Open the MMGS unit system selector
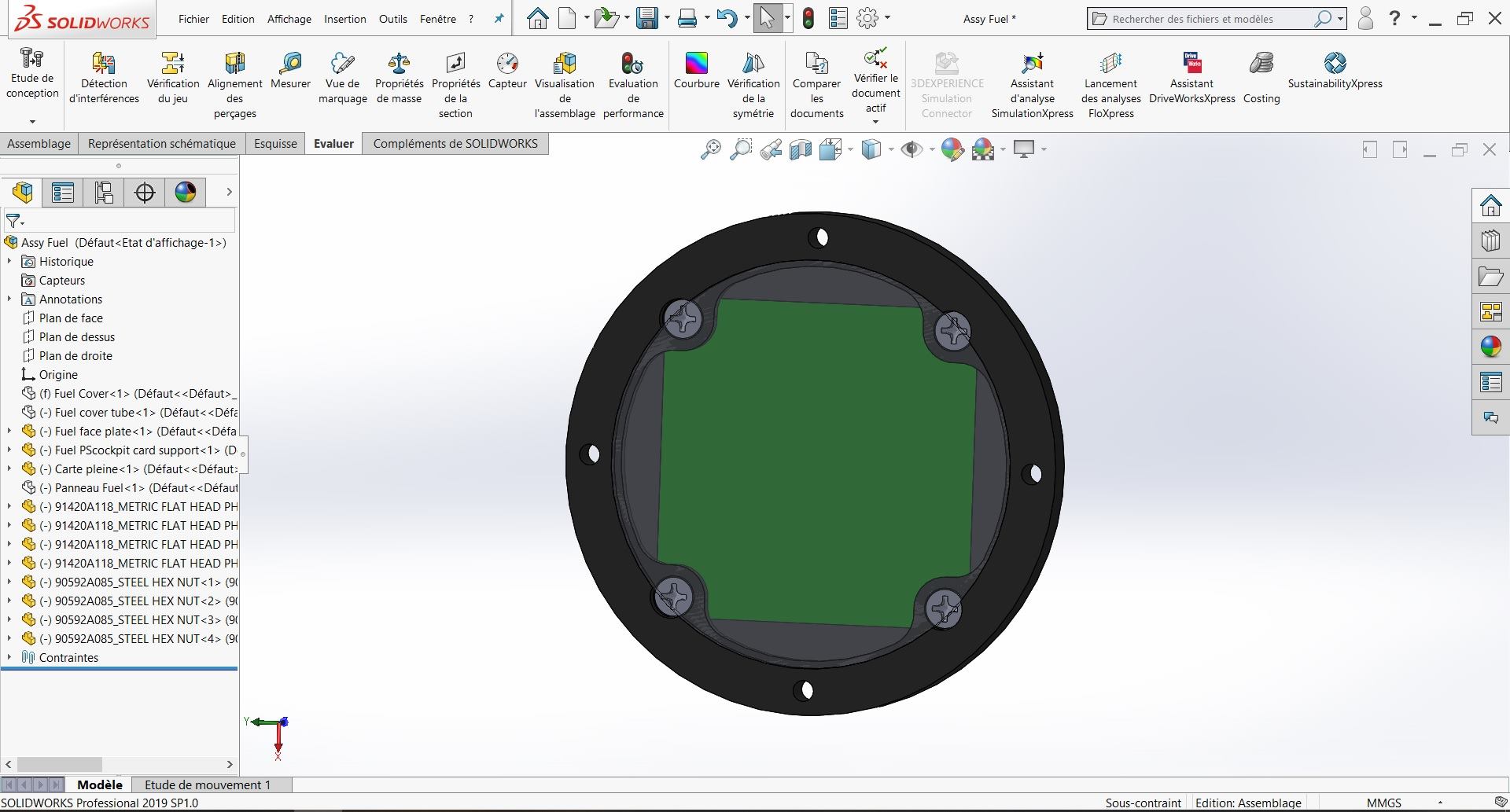1510x812 pixels. click(x=1383, y=803)
